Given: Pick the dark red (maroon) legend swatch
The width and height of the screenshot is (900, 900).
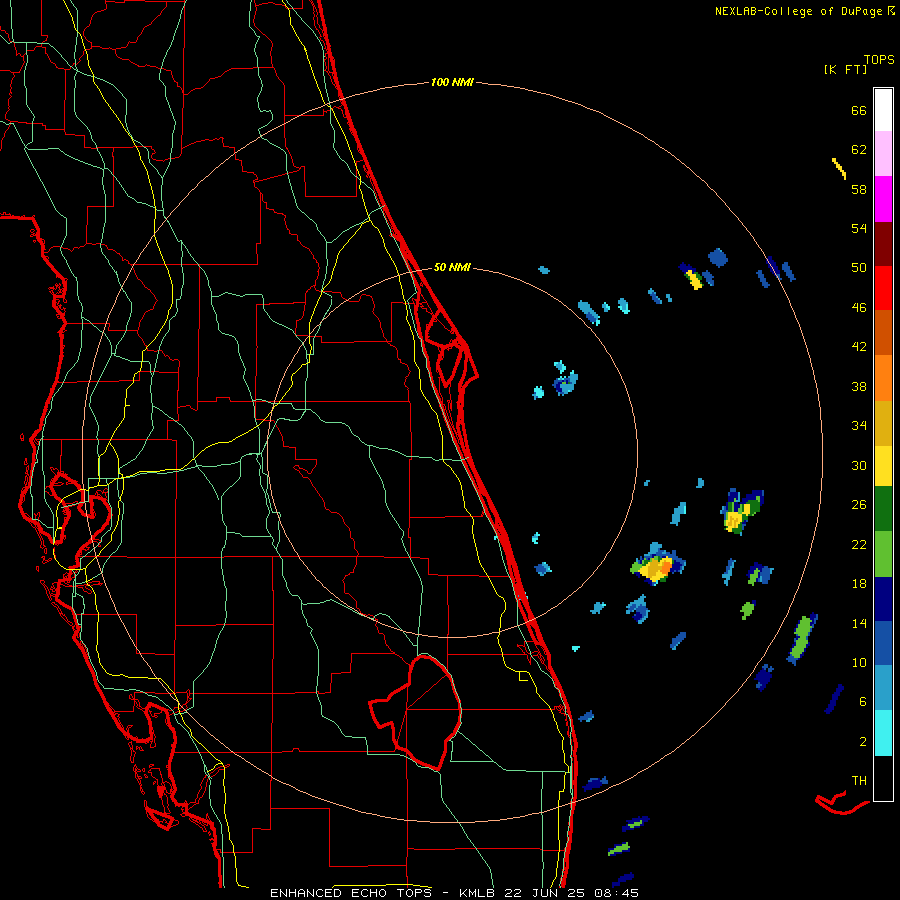Looking at the screenshot, I should tap(883, 244).
